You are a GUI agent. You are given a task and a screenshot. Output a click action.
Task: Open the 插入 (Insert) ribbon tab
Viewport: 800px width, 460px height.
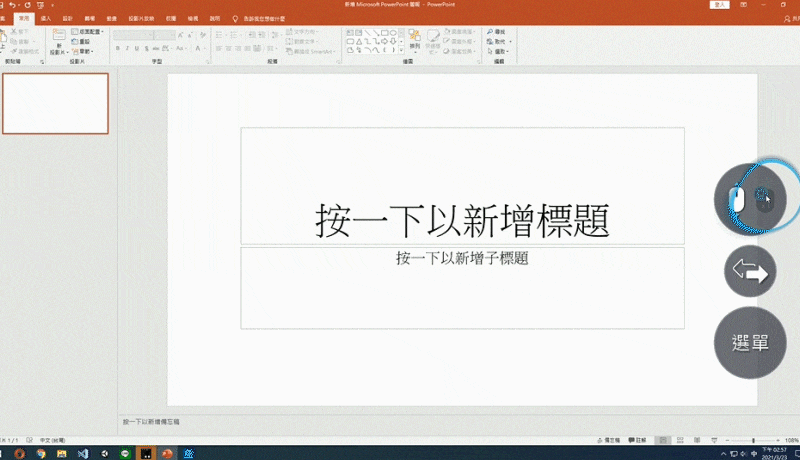[46, 18]
